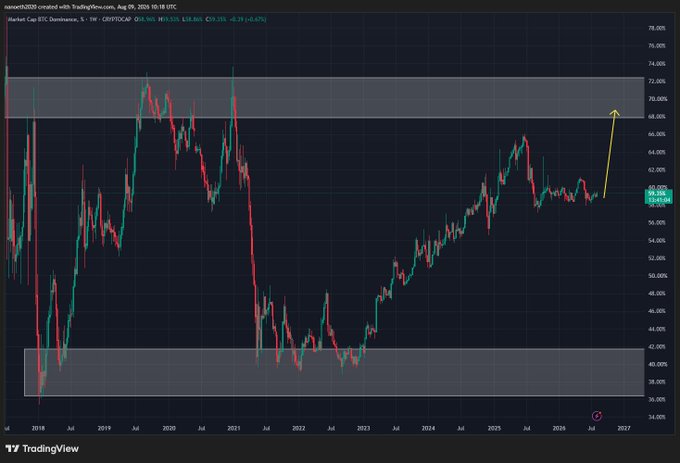Click the 'Aug 09, 2026 10:18 UTC' timestamp
The width and height of the screenshot is (680, 463).
click(147, 7)
